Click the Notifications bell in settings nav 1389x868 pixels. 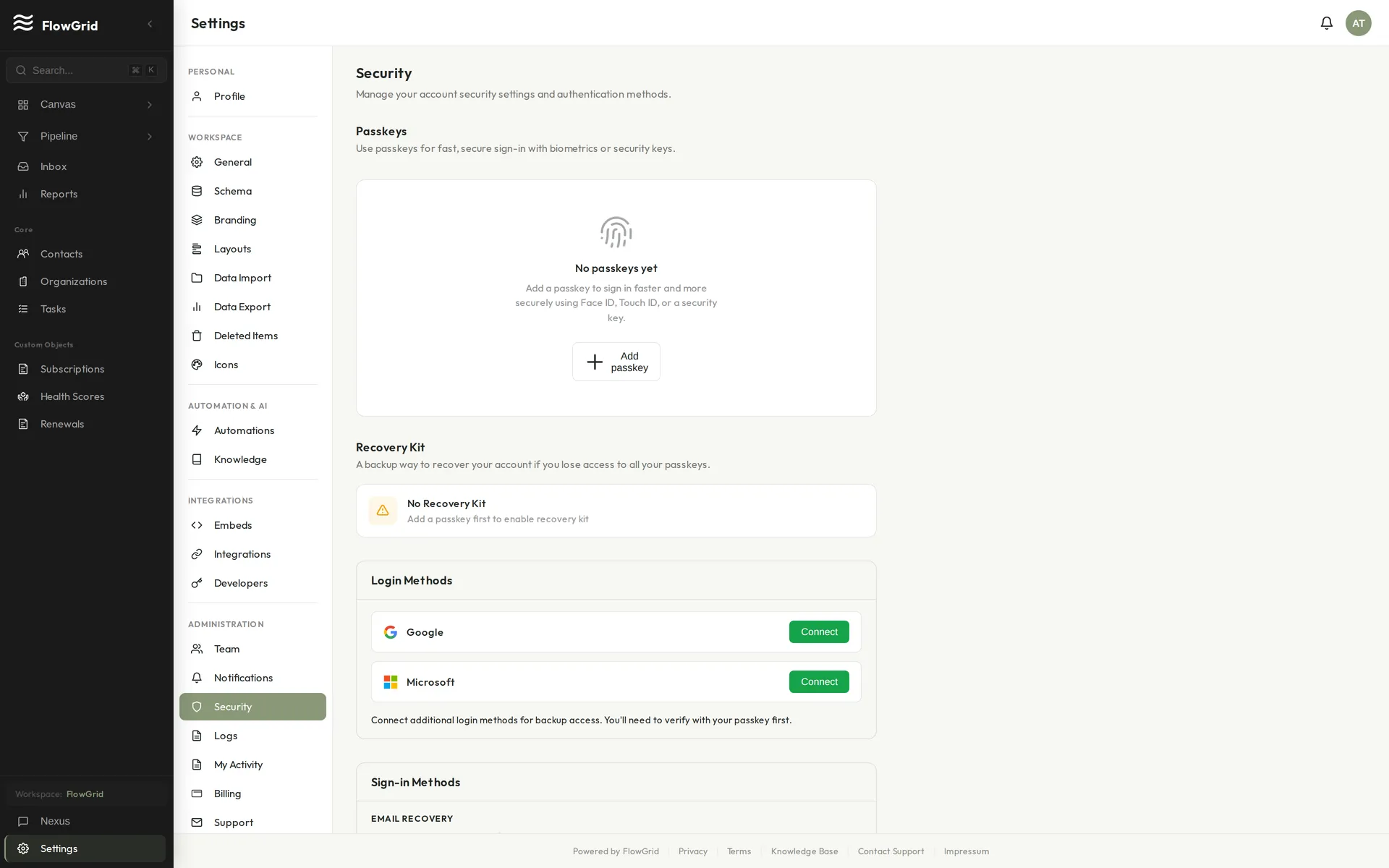tap(197, 678)
